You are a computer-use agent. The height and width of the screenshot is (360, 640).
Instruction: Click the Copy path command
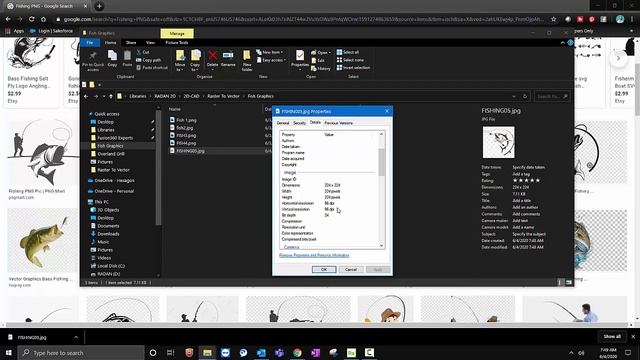pyautogui.click(x=149, y=60)
